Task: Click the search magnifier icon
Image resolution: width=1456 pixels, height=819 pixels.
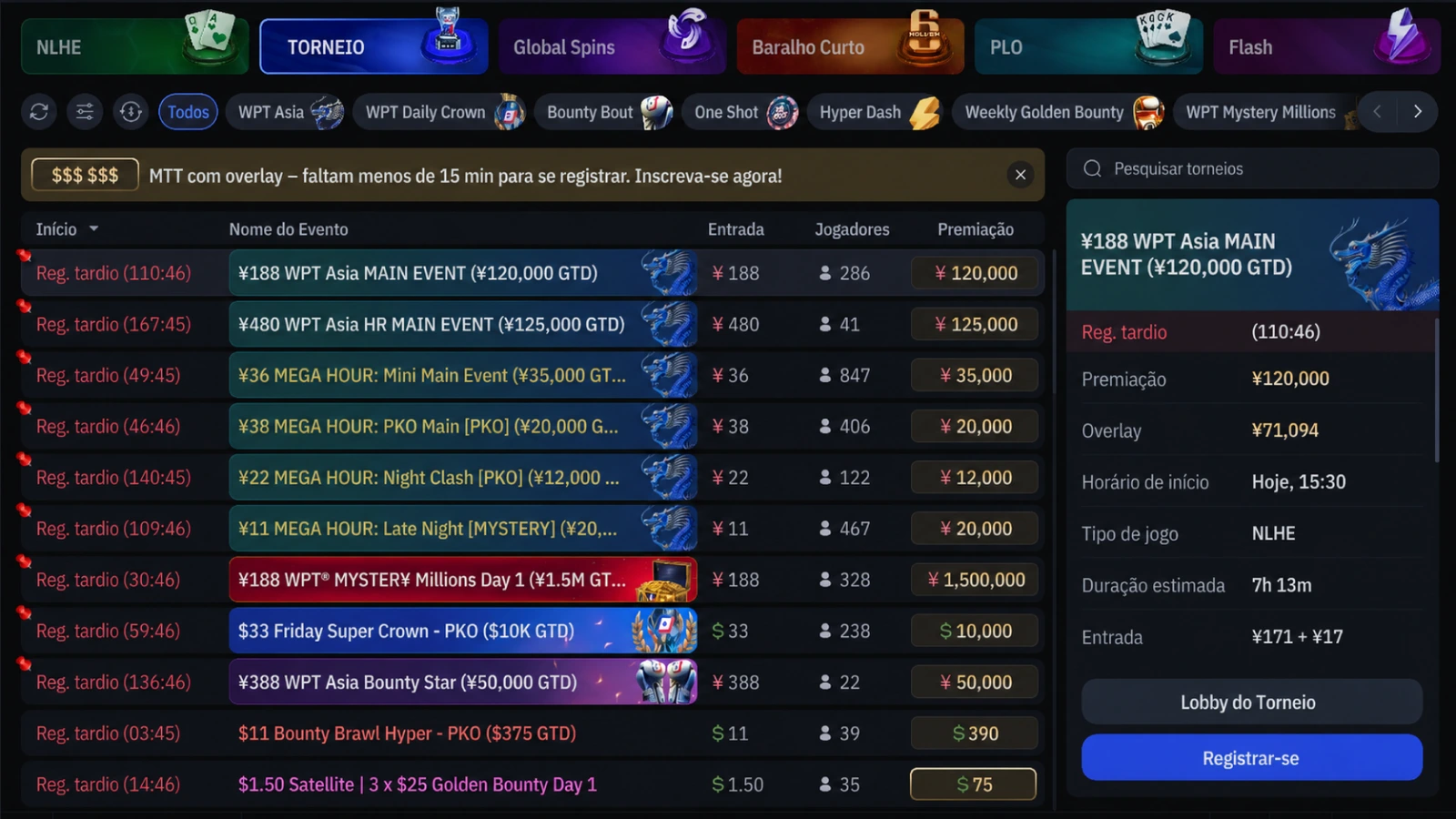Action: 1093,168
